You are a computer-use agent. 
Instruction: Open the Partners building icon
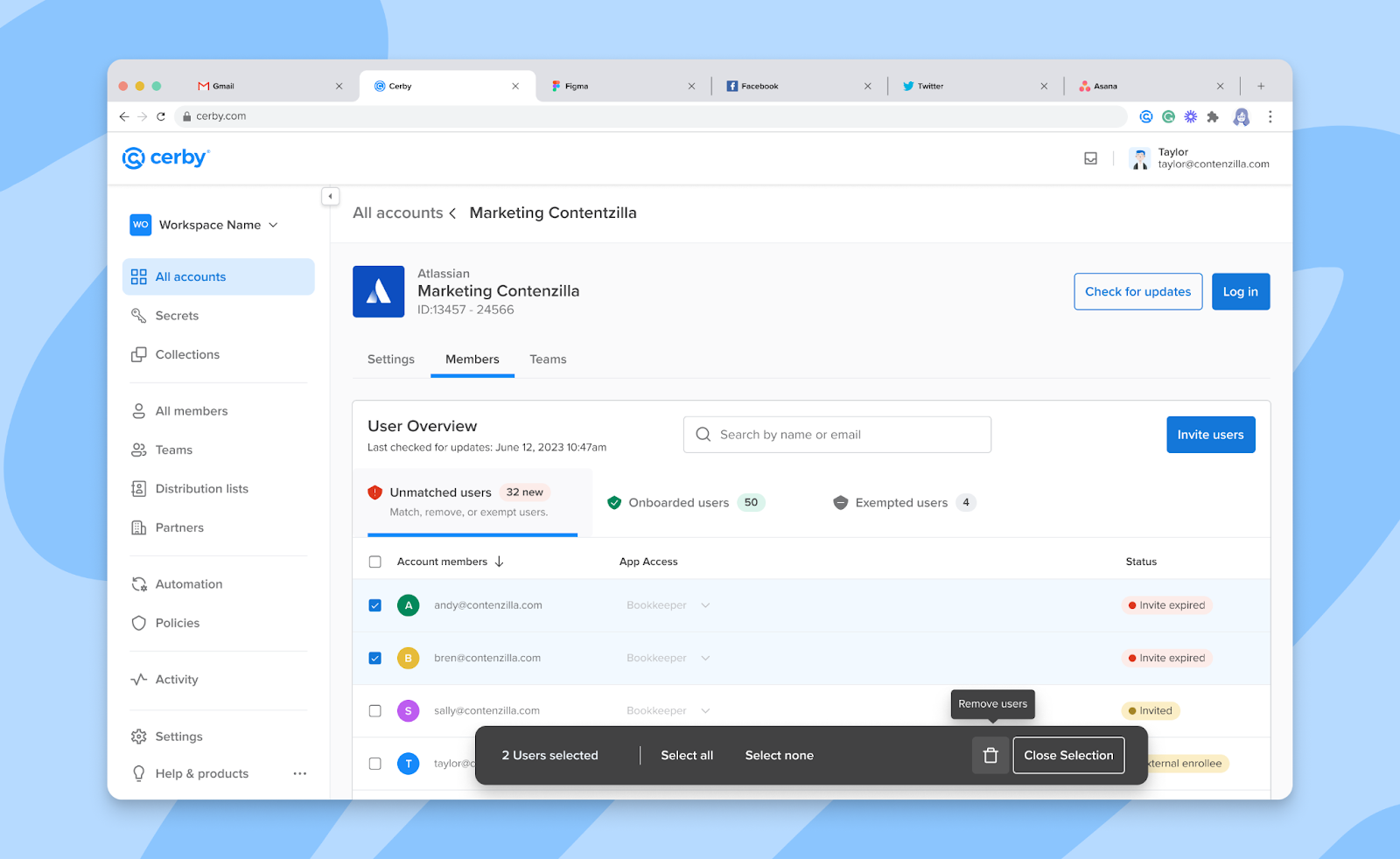pos(138,527)
